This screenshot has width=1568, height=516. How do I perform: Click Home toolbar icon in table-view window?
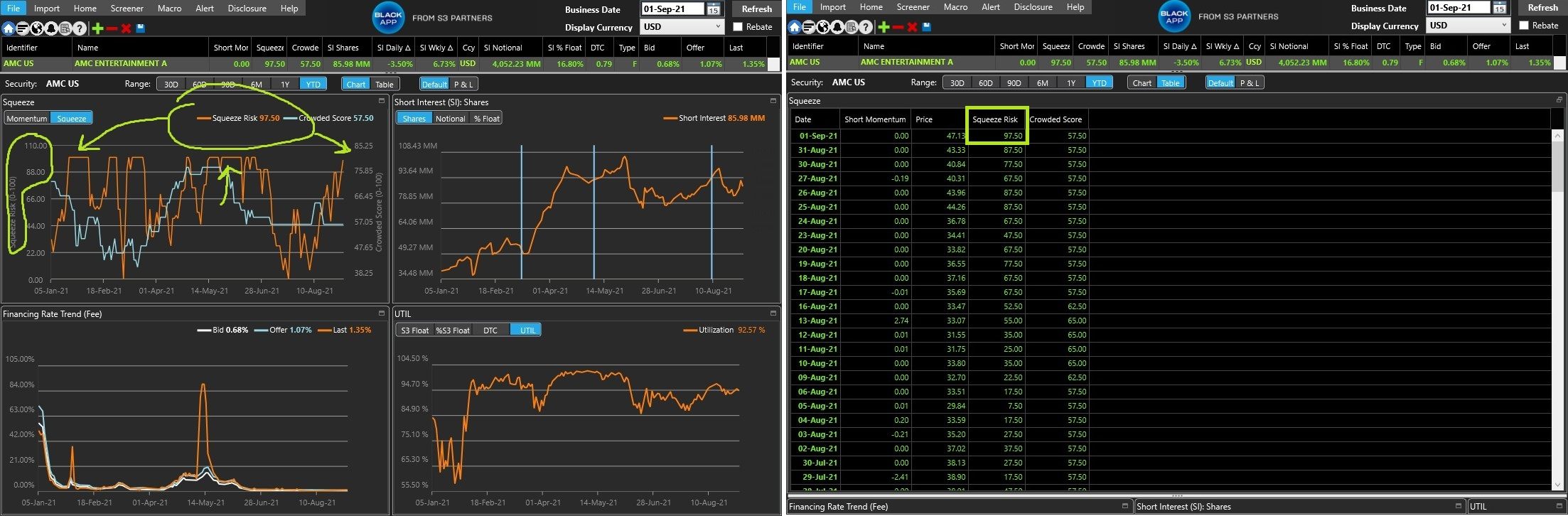tap(794, 27)
